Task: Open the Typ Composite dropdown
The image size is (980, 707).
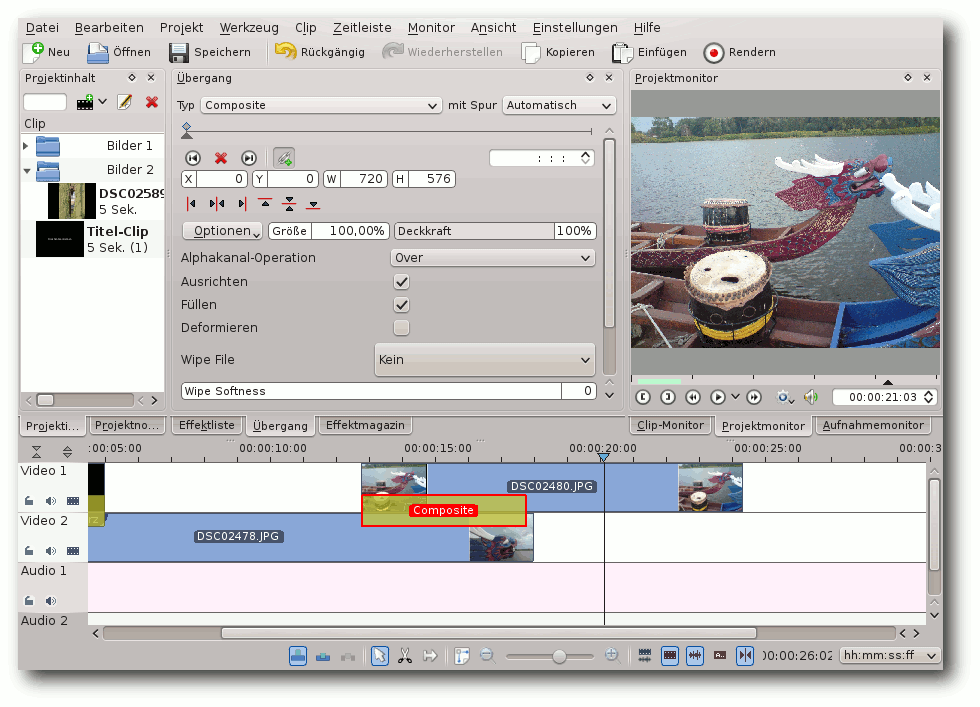Action: click(x=321, y=105)
